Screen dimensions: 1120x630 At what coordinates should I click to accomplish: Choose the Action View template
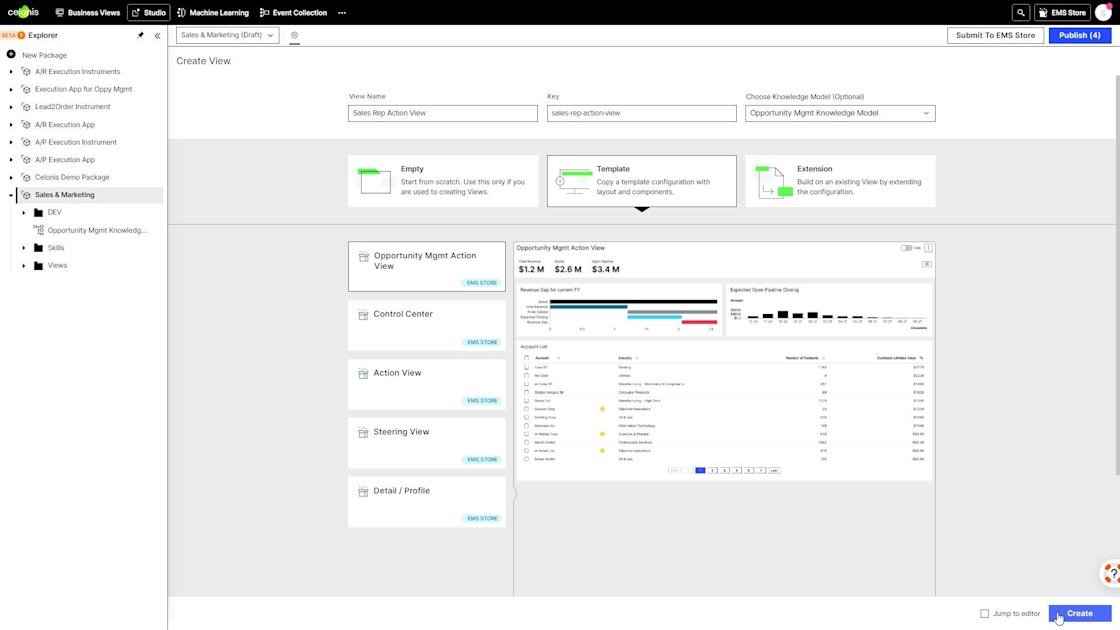tap(426, 384)
